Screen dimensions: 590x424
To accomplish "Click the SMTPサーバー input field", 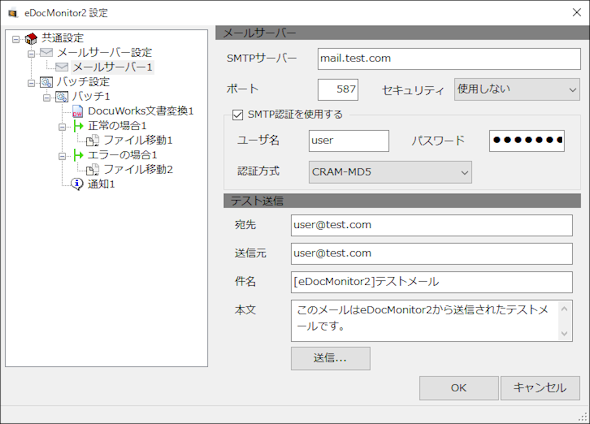I will tap(449, 59).
